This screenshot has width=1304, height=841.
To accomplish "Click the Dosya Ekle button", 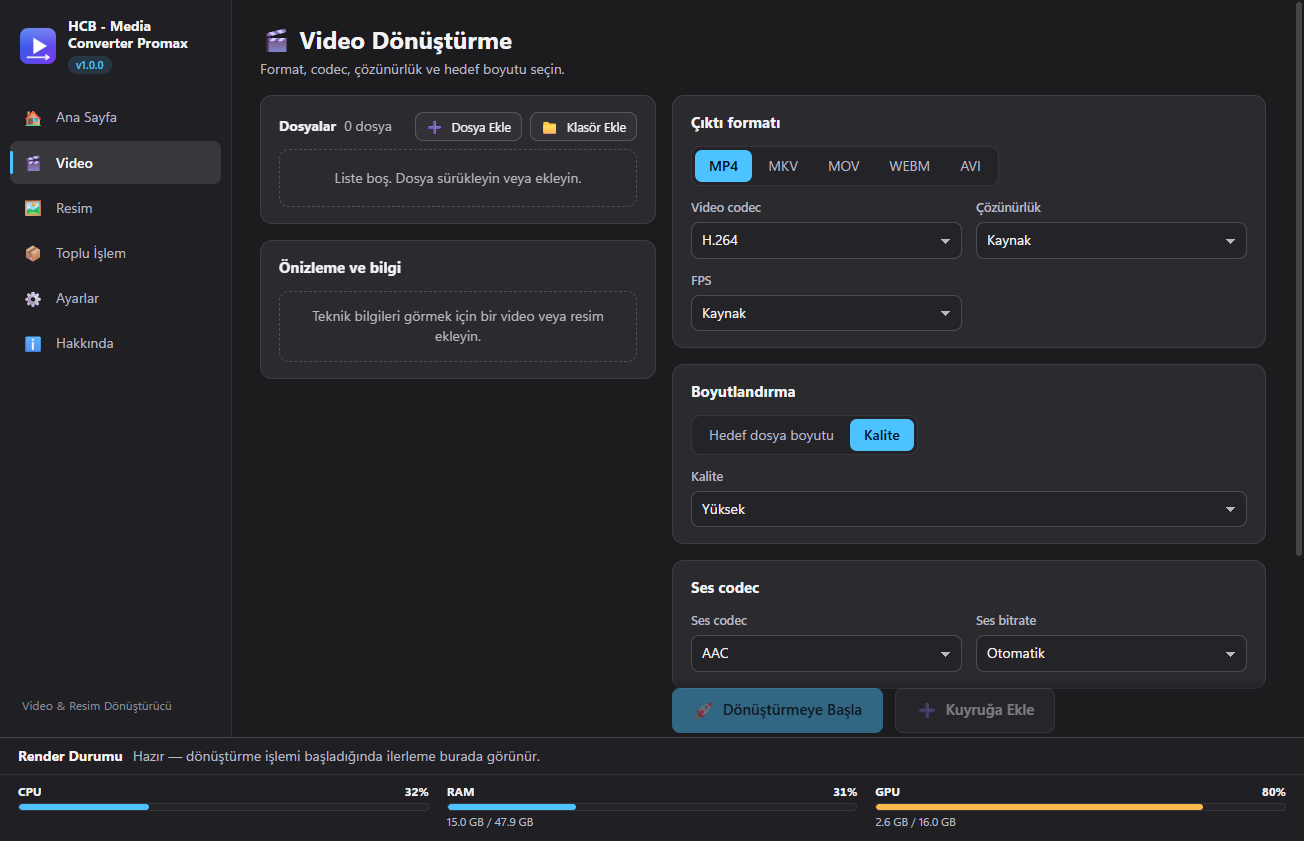I will (468, 127).
